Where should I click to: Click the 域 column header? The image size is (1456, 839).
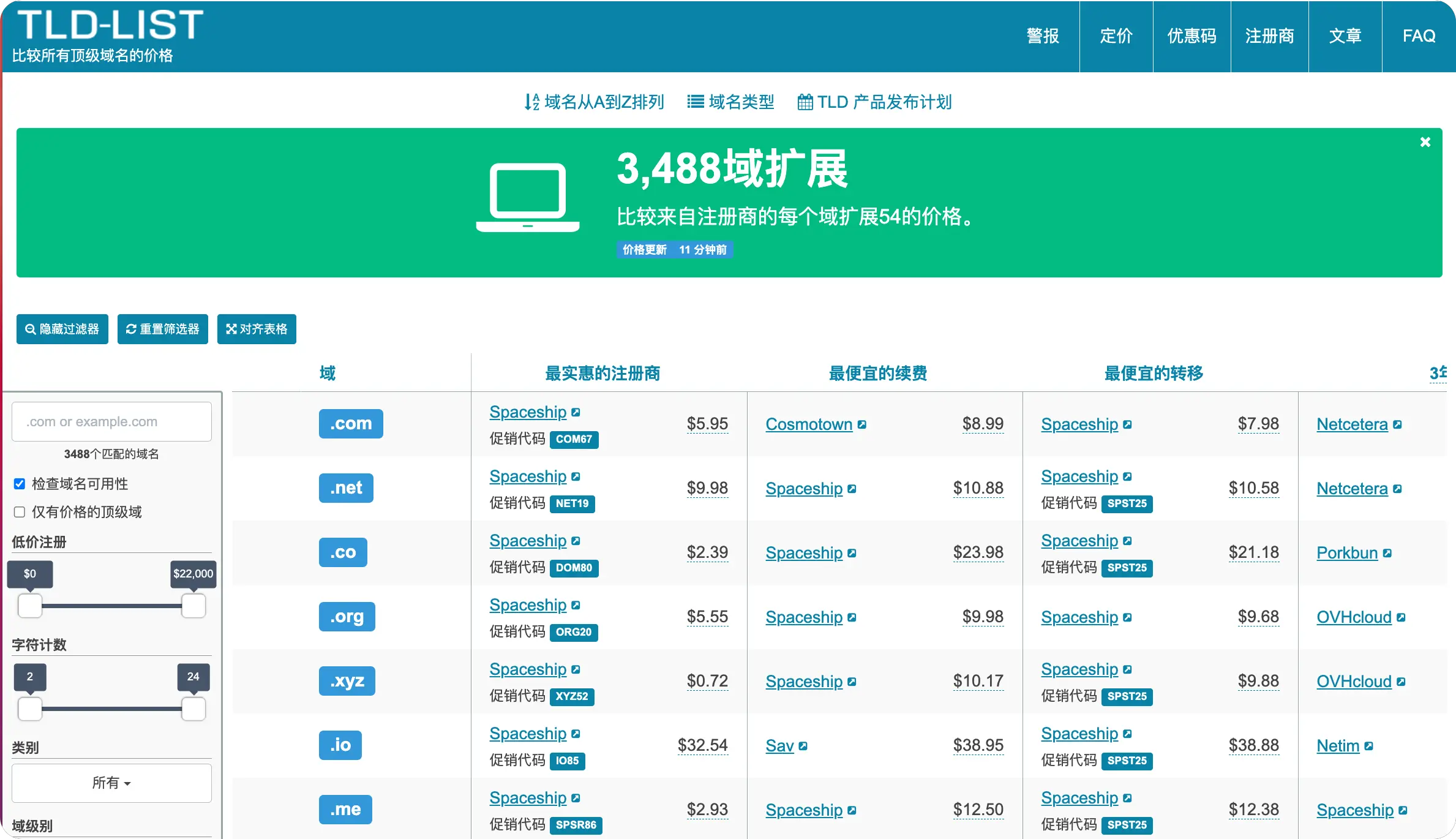point(327,373)
